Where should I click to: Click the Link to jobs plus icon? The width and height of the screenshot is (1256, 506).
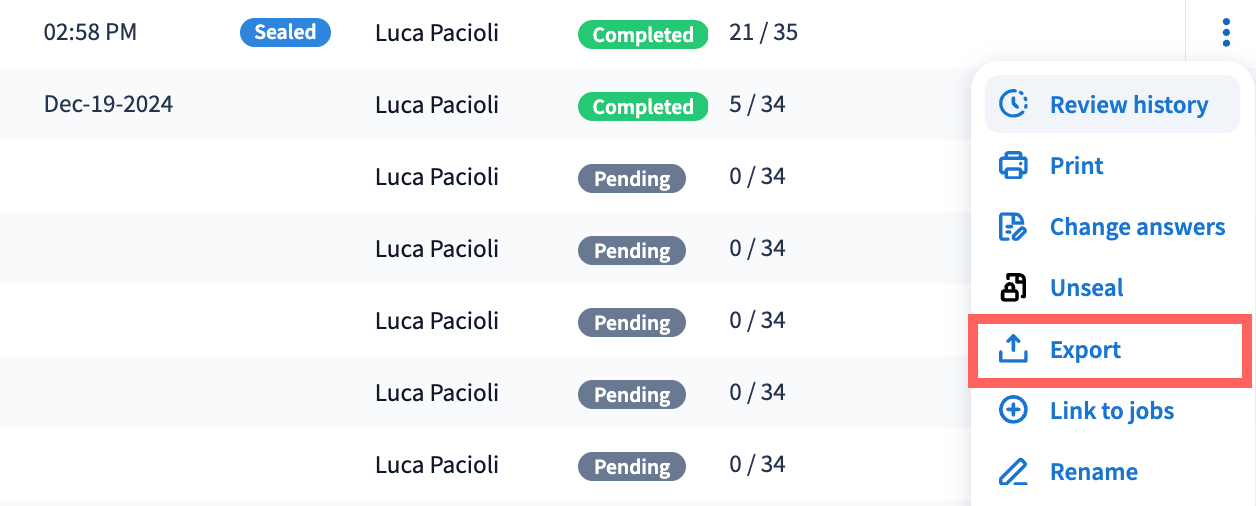point(1014,410)
